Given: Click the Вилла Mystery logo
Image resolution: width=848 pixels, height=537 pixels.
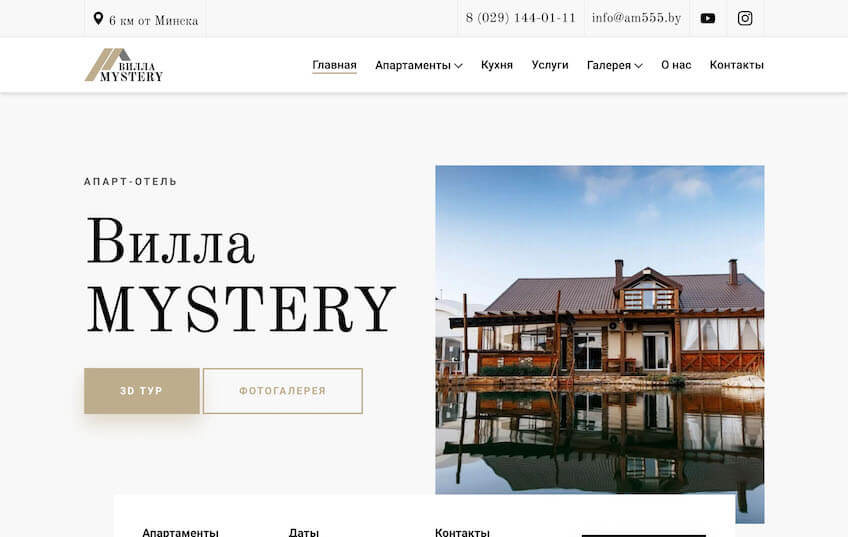Looking at the screenshot, I should pyautogui.click(x=123, y=65).
